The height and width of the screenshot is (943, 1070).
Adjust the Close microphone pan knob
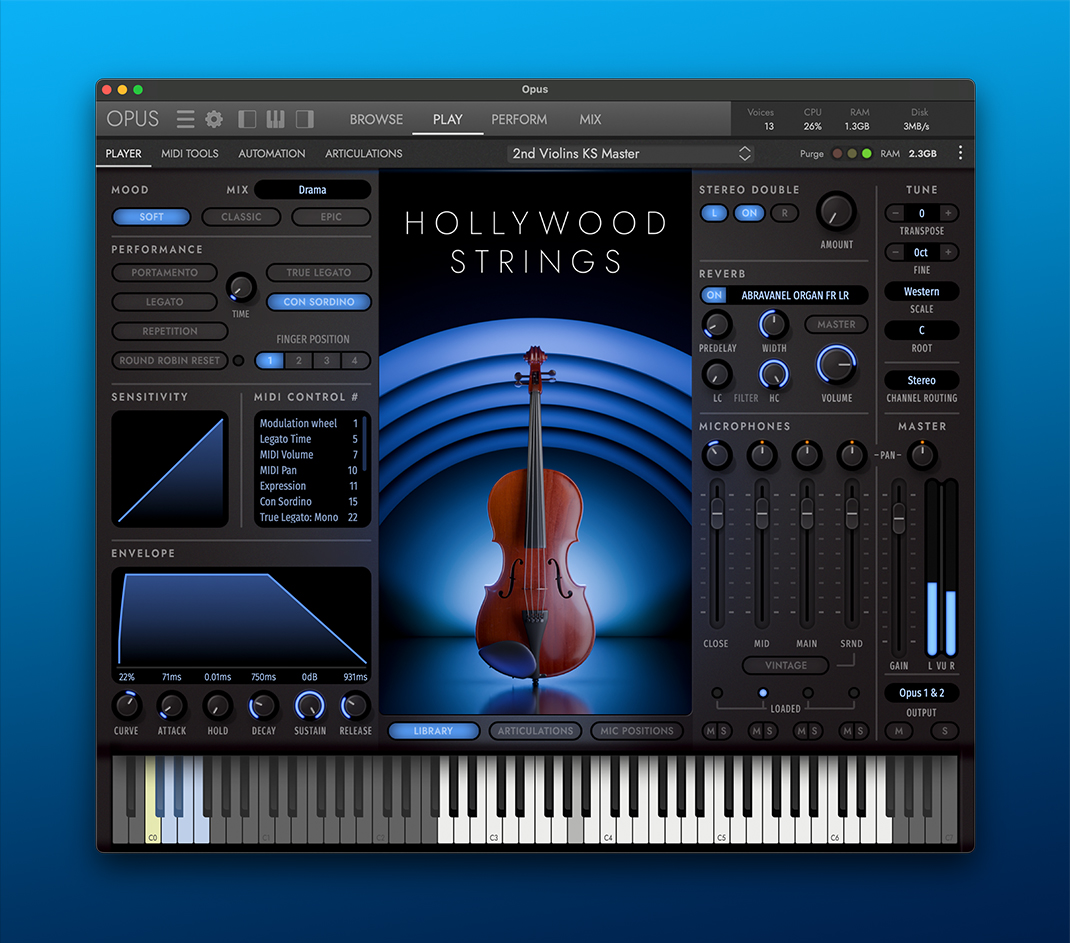[x=717, y=455]
